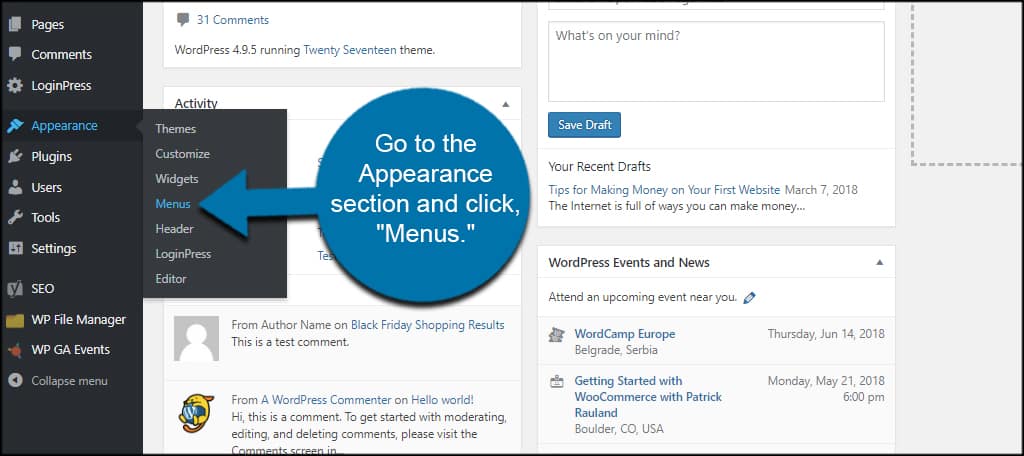Open Menus in Appearance submenu
The width and height of the screenshot is (1024, 456).
(x=173, y=204)
